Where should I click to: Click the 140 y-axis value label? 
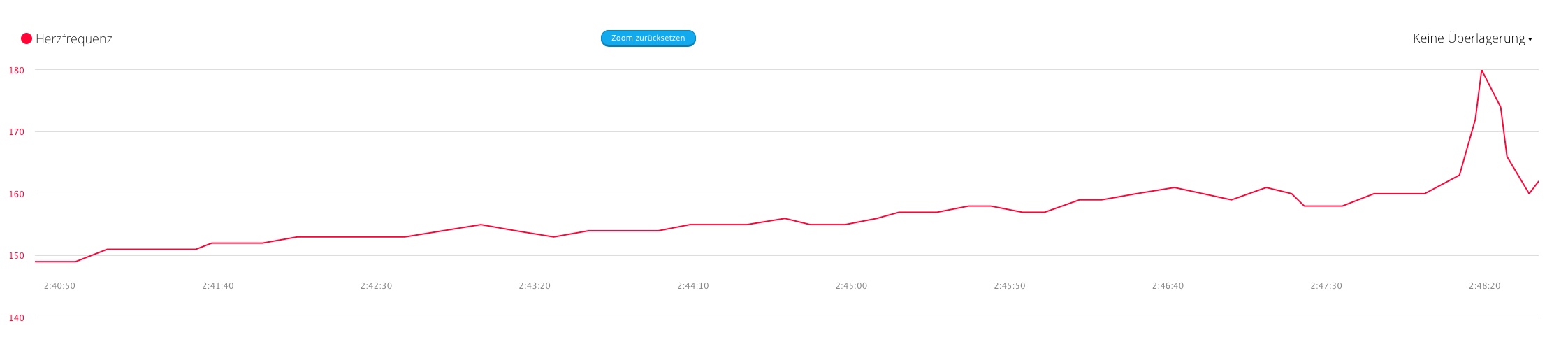click(16, 318)
